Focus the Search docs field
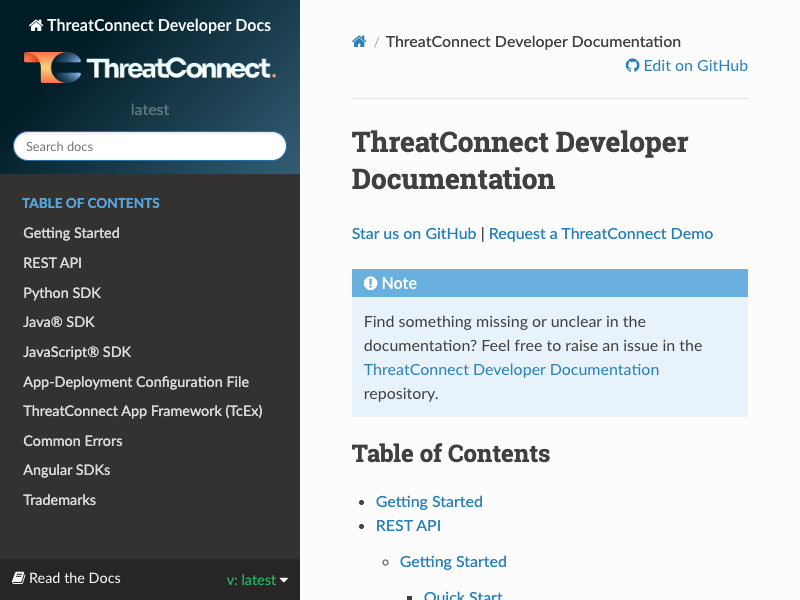The image size is (800, 600). tap(150, 146)
